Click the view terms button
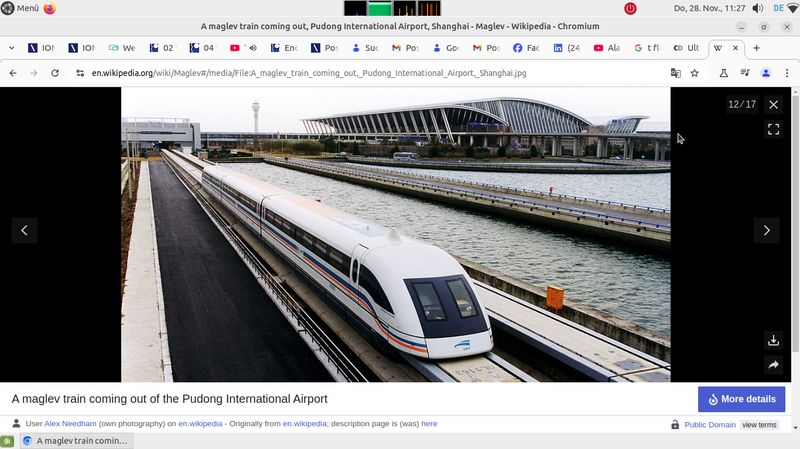The width and height of the screenshot is (800, 449). pos(759,425)
